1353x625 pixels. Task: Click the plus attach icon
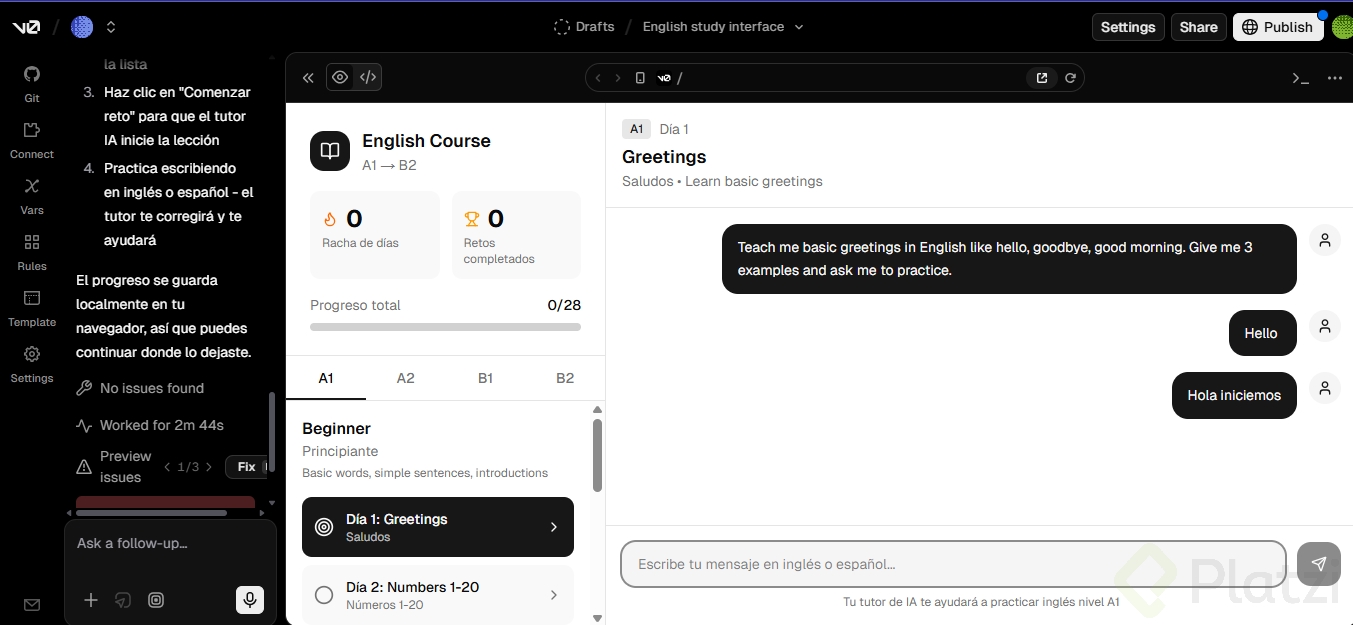[x=91, y=600]
